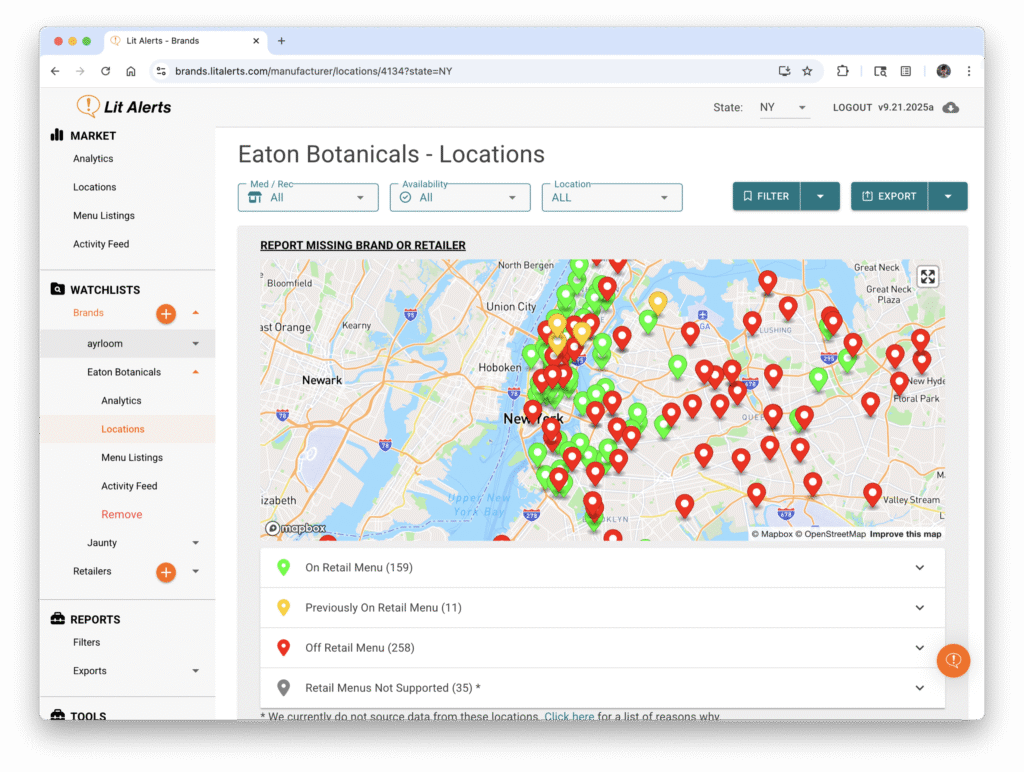Expand the Off Retail Menu (258) list
Viewport: 1024px width, 772px height.
click(x=602, y=648)
